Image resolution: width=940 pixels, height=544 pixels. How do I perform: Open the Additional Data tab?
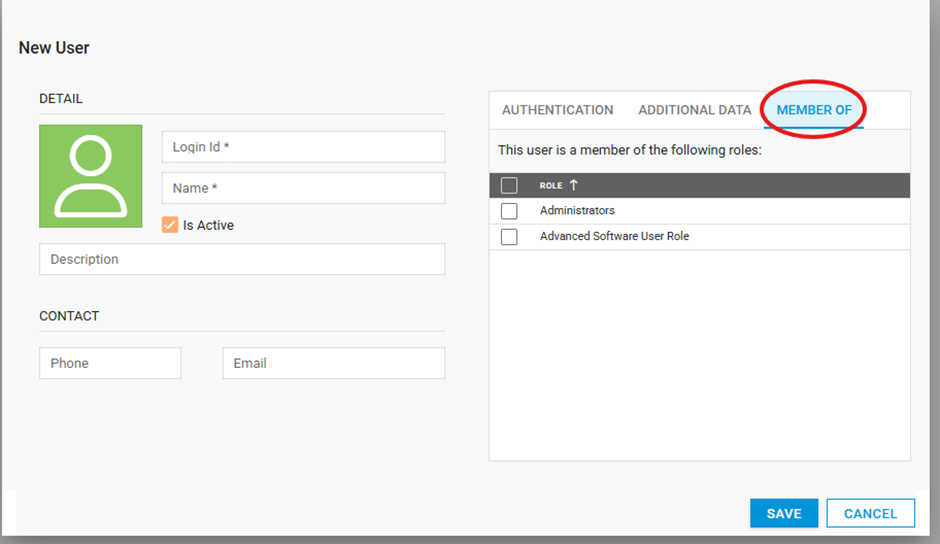[x=694, y=110]
